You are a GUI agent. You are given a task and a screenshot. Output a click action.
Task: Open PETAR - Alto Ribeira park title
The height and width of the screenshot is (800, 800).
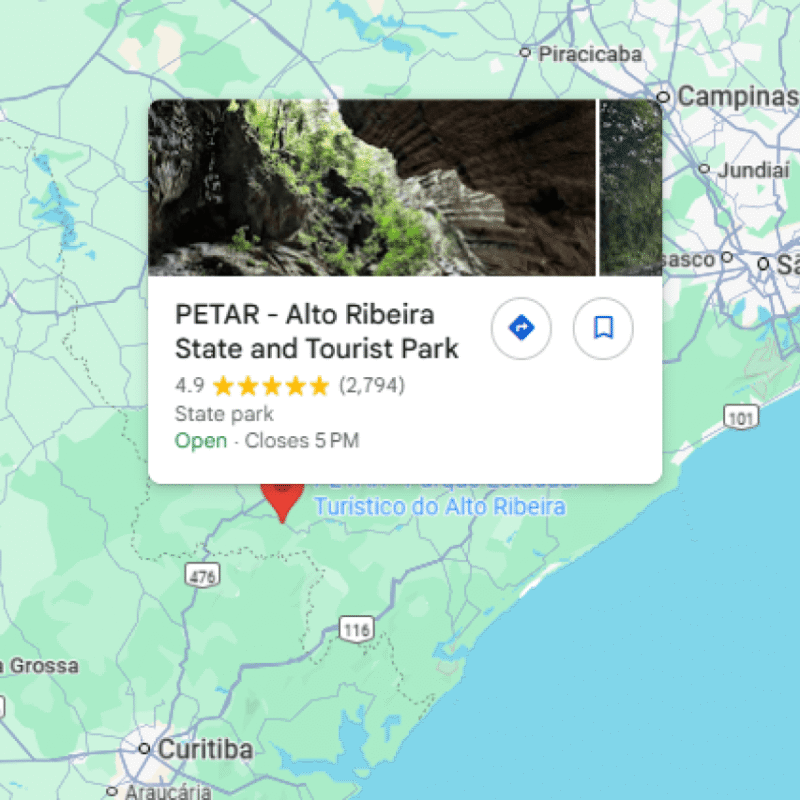tap(316, 331)
